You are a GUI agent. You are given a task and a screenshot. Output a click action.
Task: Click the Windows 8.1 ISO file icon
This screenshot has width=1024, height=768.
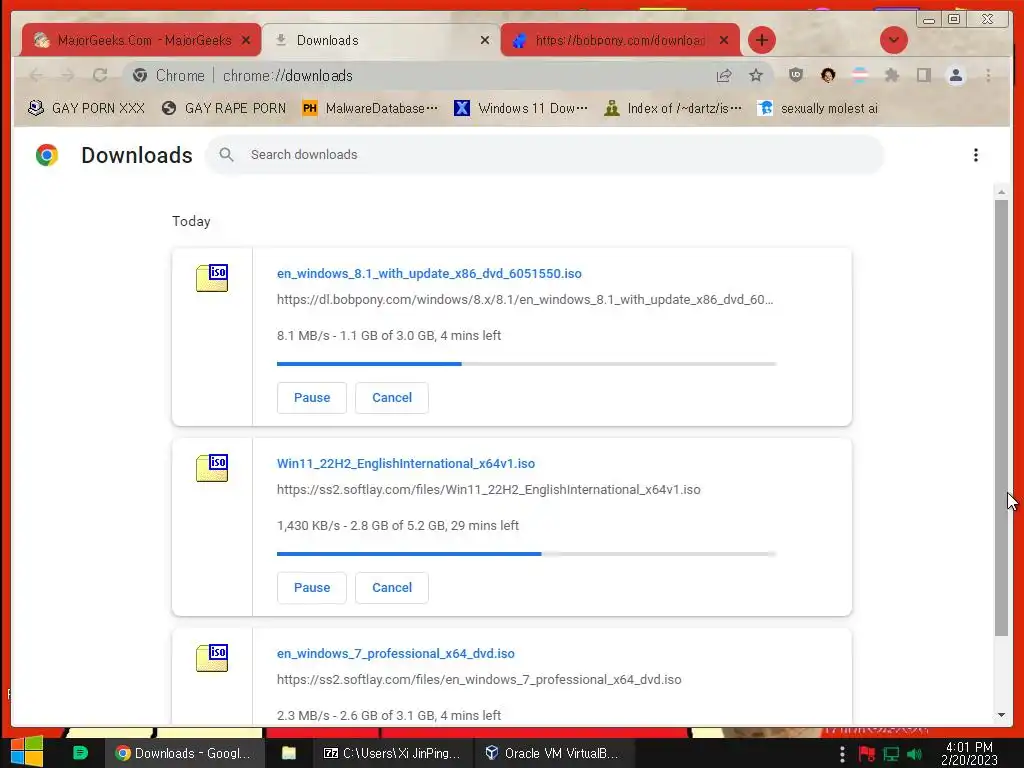[x=212, y=278]
